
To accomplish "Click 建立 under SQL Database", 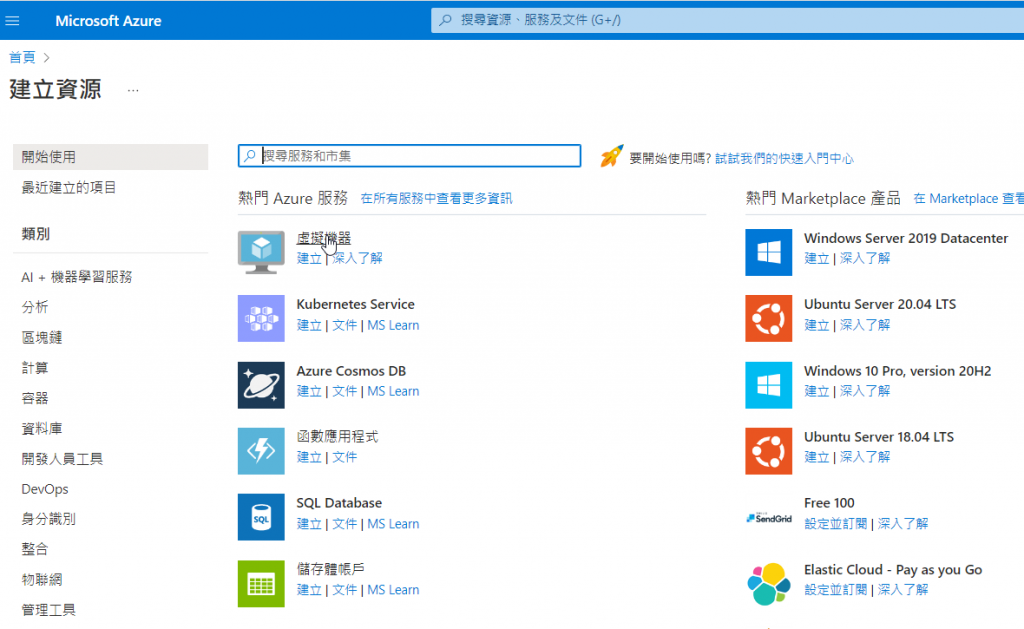I will 309,524.
